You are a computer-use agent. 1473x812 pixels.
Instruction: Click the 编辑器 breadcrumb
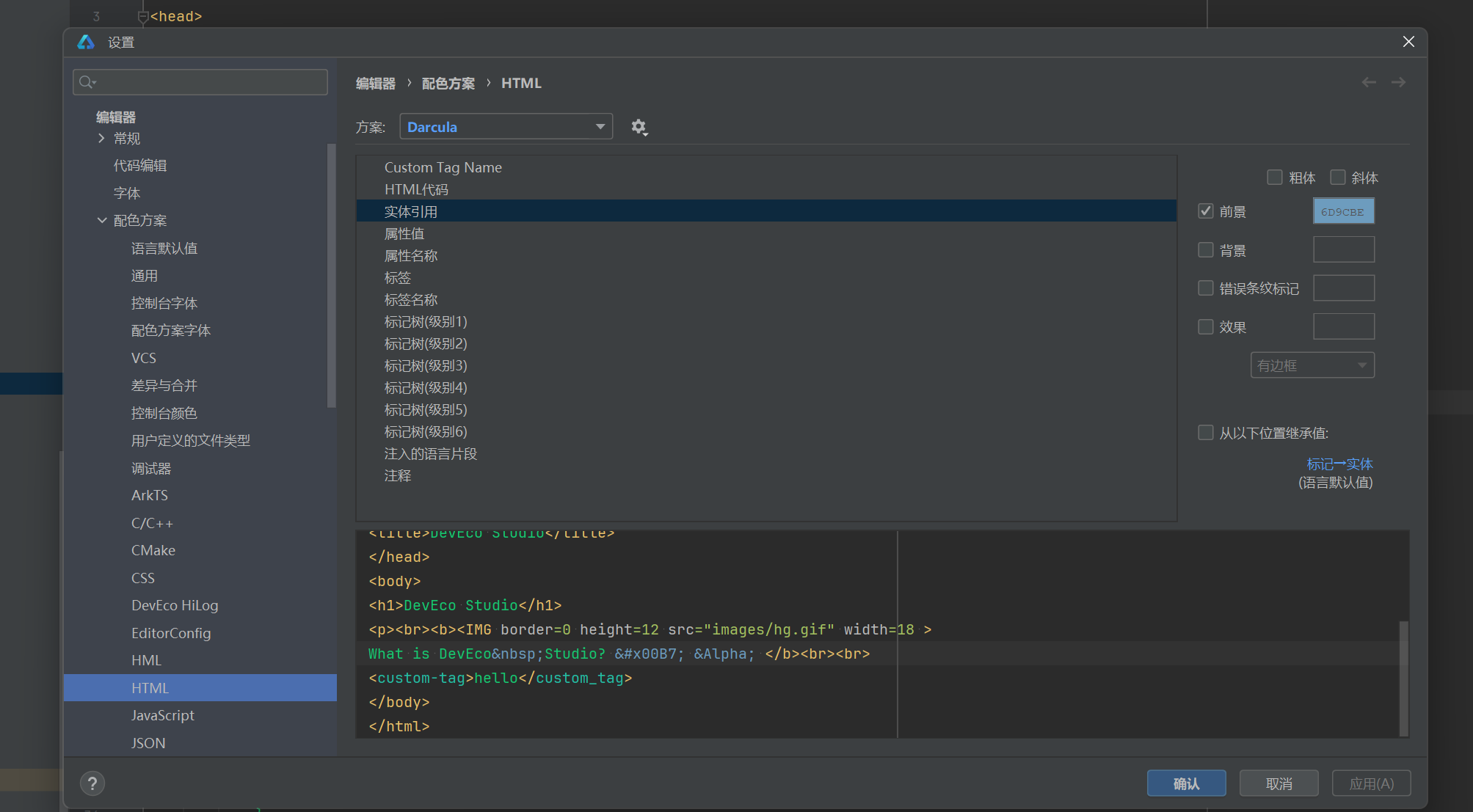376,84
